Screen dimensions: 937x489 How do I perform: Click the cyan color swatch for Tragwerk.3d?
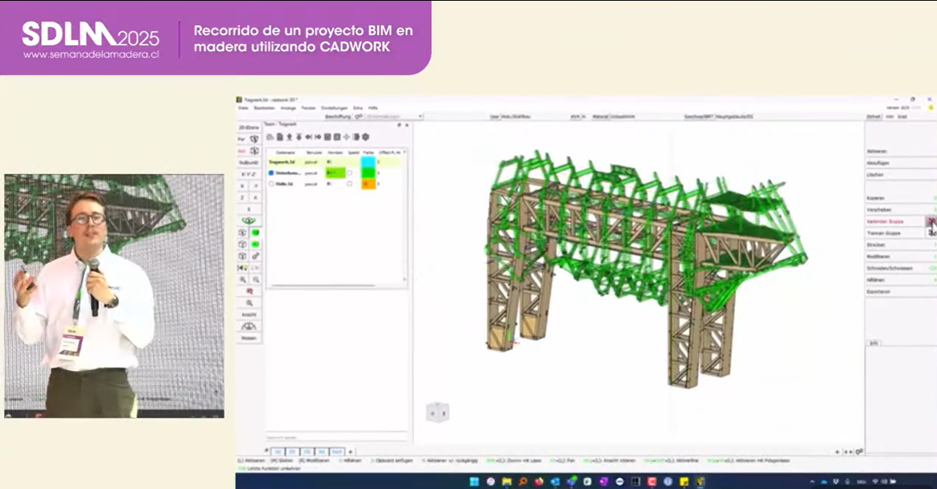(x=368, y=161)
